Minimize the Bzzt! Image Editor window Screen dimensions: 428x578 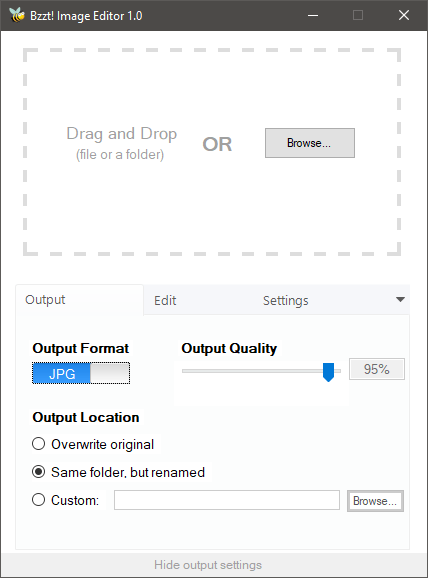(x=313, y=15)
